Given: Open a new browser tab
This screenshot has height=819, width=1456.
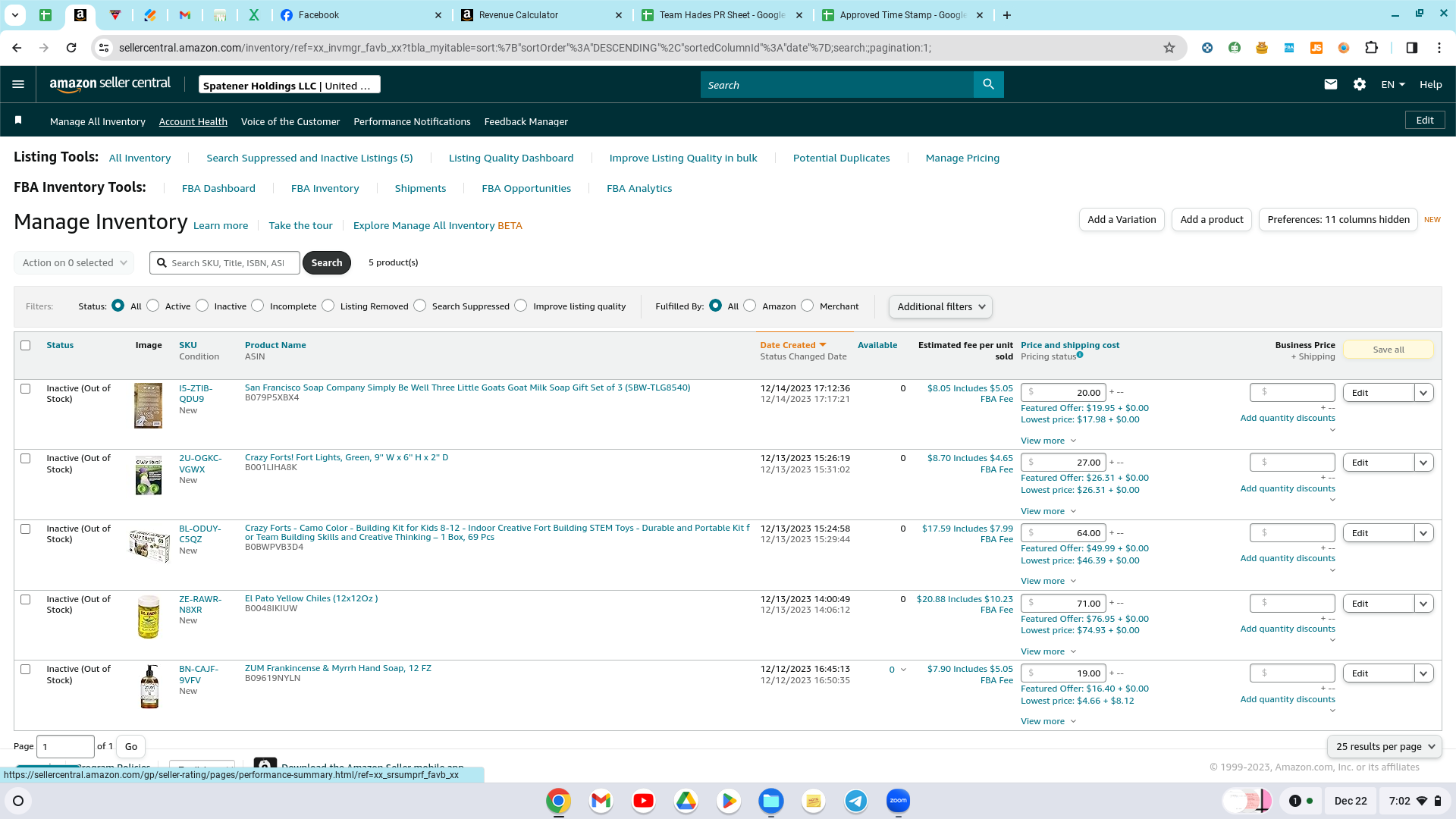Looking at the screenshot, I should click(1007, 15).
